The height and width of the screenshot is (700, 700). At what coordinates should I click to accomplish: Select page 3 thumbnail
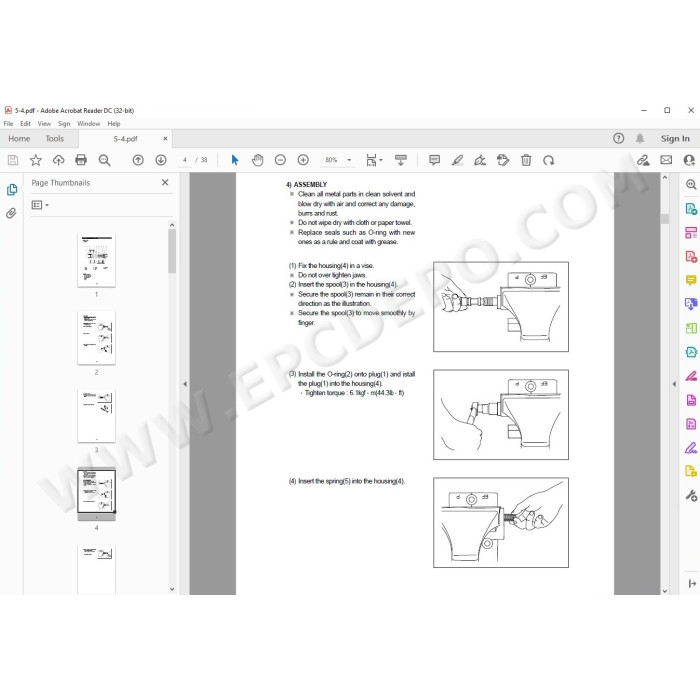pyautogui.click(x=96, y=416)
